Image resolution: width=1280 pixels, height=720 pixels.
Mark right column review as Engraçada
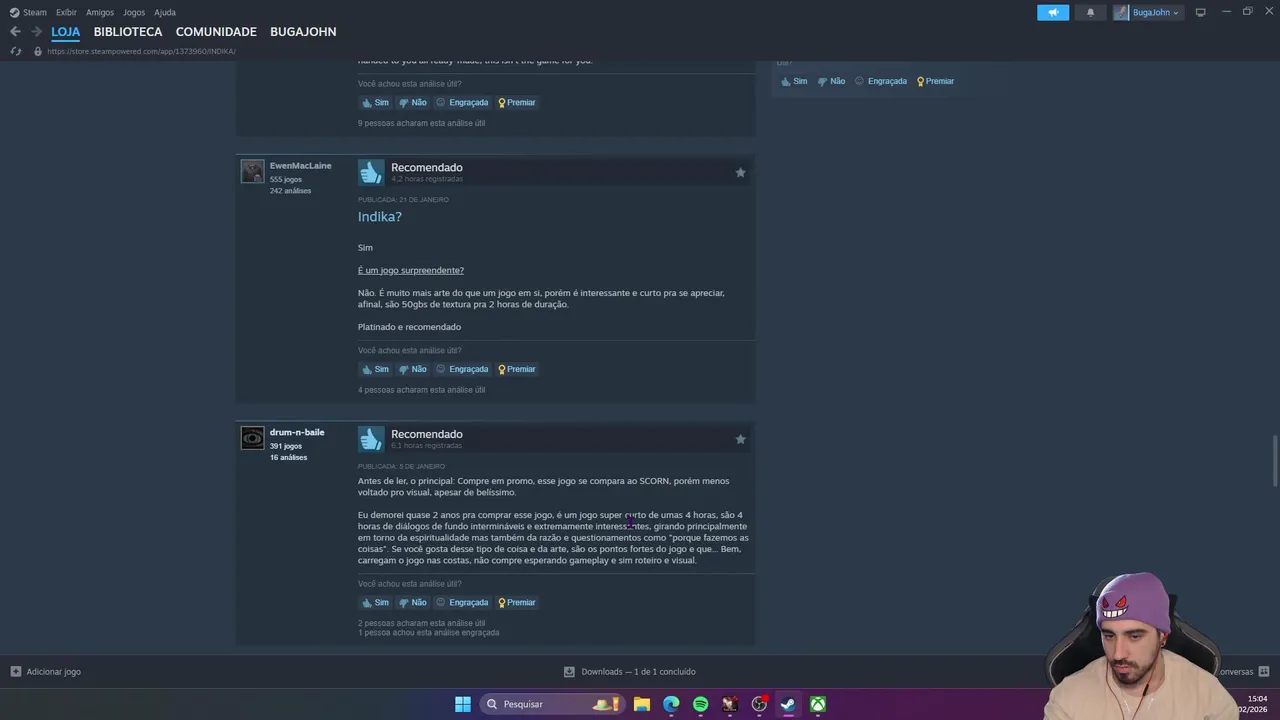tap(880, 81)
